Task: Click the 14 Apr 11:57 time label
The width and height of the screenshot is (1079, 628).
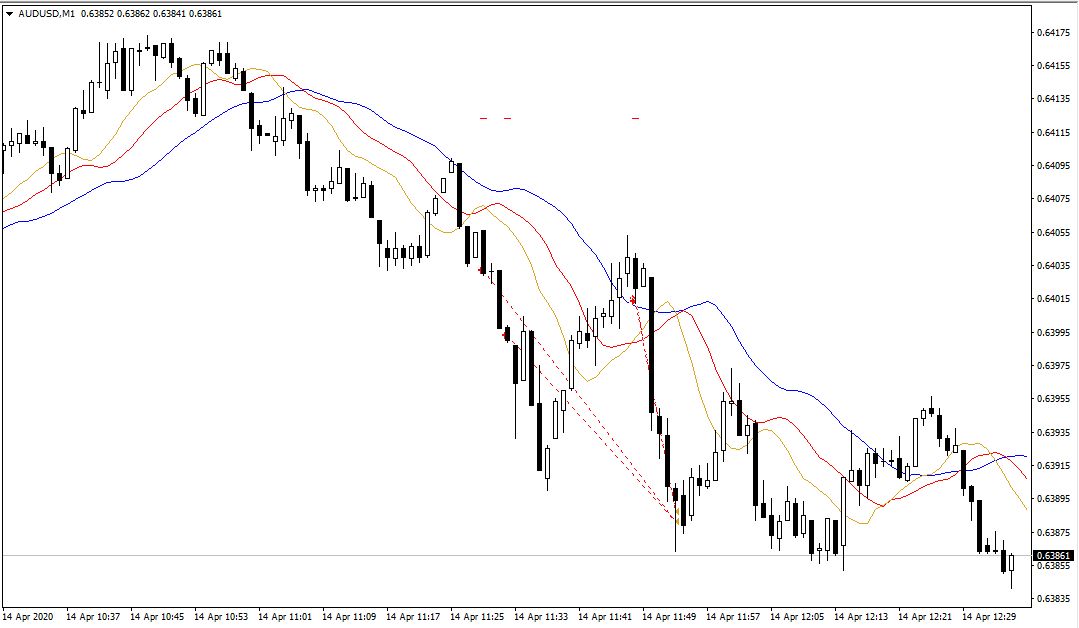Action: click(x=733, y=616)
